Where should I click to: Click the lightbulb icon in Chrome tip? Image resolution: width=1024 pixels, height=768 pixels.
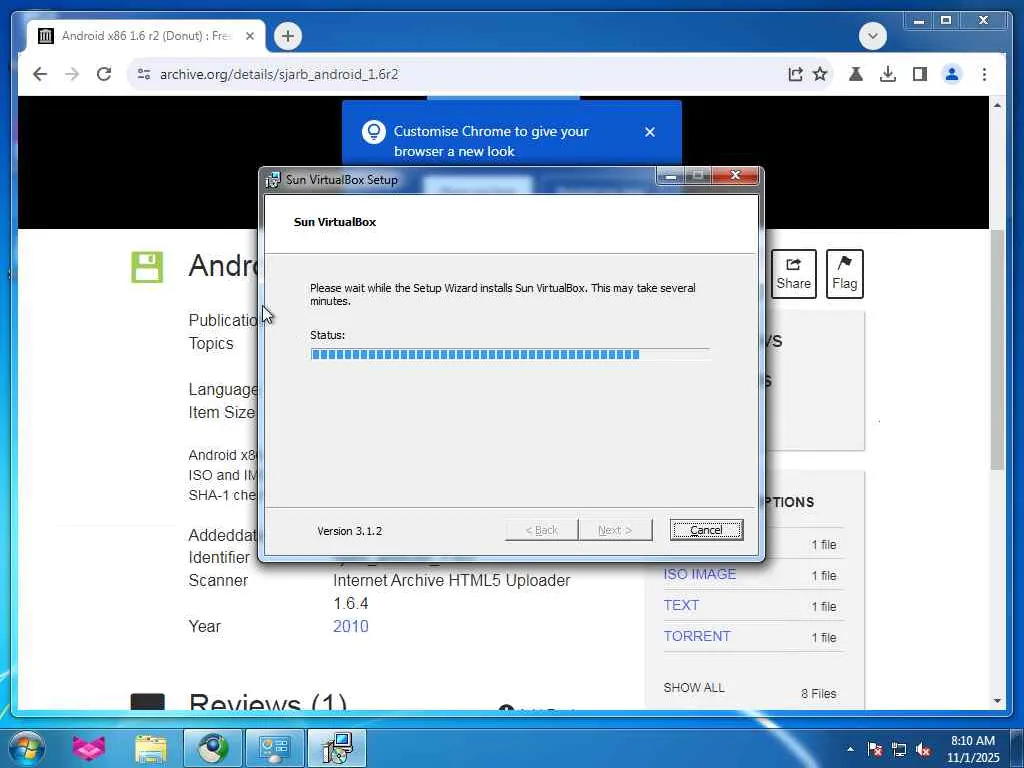pyautogui.click(x=374, y=132)
